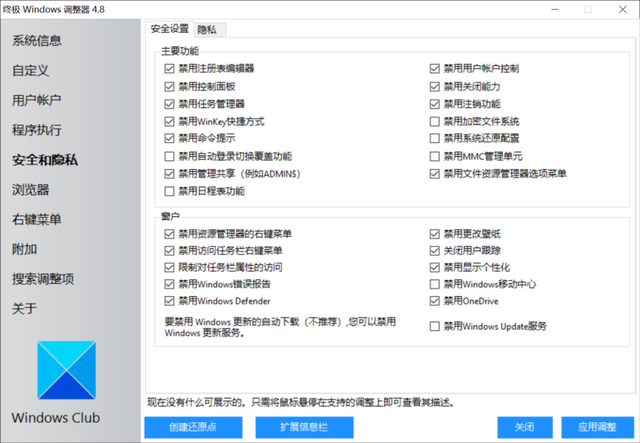Go to 用户帐户 section
Screen dimensions: 640x443
[x=37, y=100]
